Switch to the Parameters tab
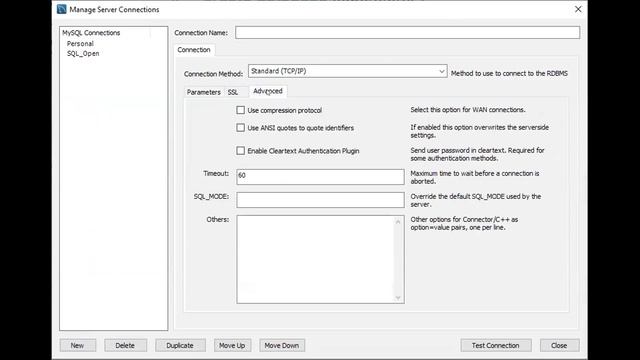This screenshot has height=360, width=640. pyautogui.click(x=203, y=92)
